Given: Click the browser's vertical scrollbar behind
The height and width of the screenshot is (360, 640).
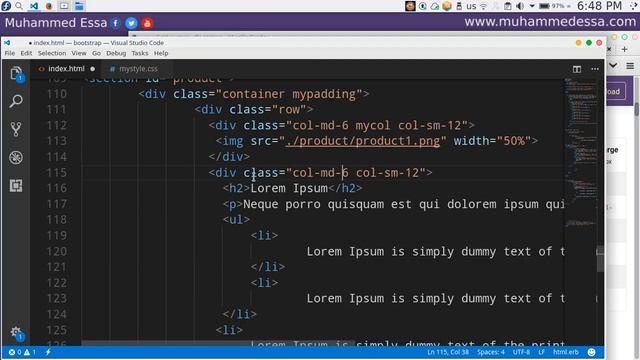Looking at the screenshot, I should pyautogui.click(x=636, y=109).
